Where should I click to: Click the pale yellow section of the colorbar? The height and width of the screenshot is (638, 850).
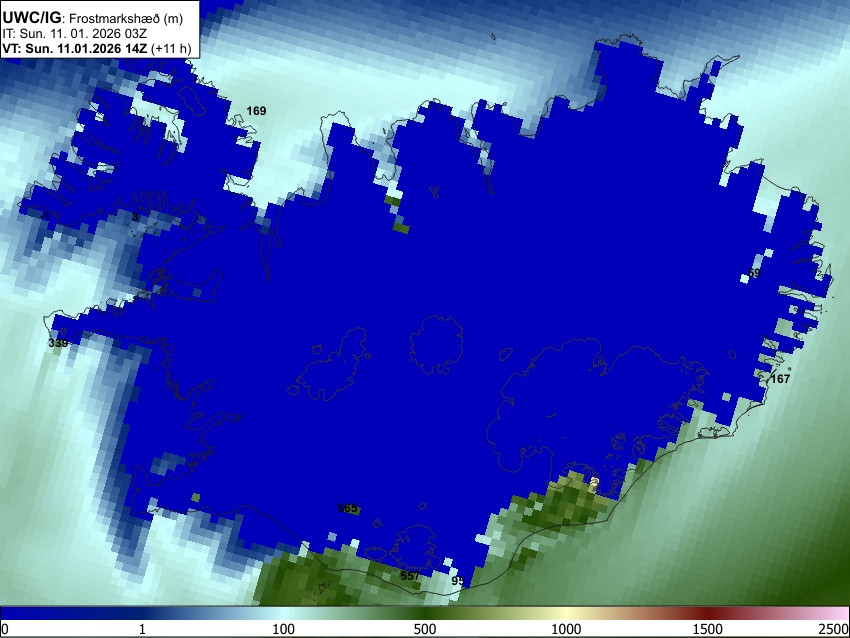click(x=566, y=614)
